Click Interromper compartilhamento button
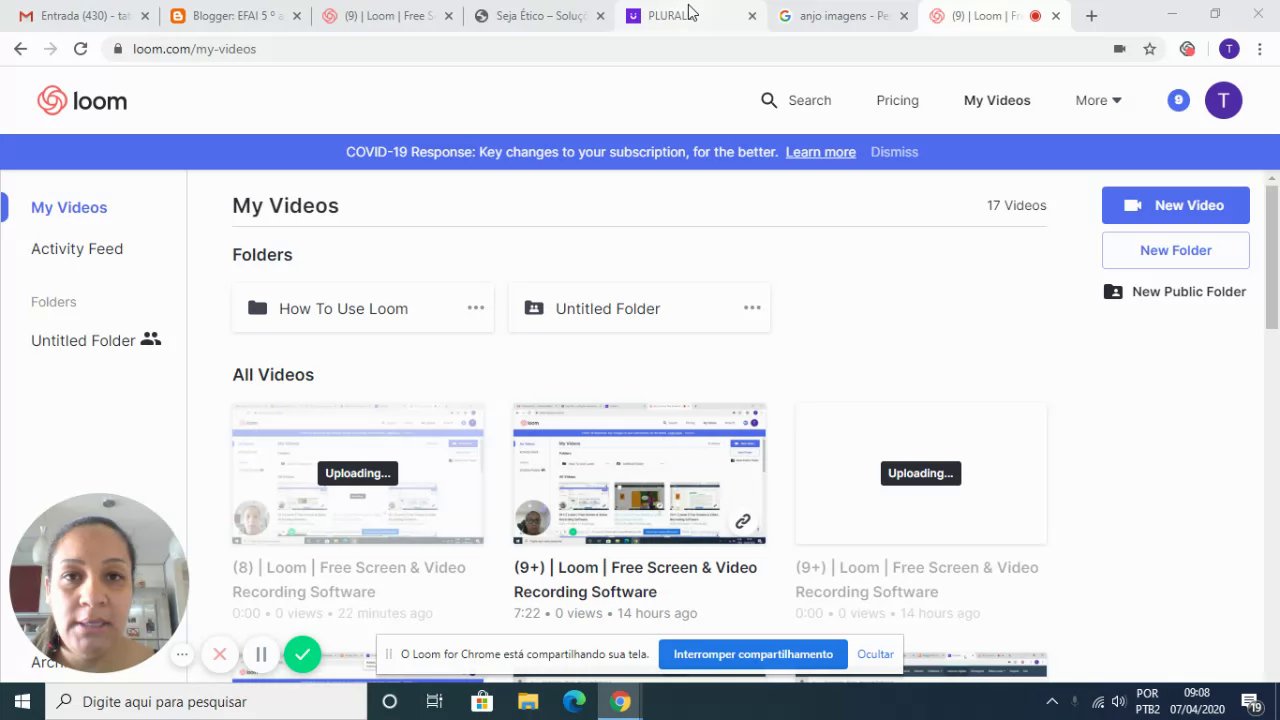Viewport: 1280px width, 720px height. (753, 654)
